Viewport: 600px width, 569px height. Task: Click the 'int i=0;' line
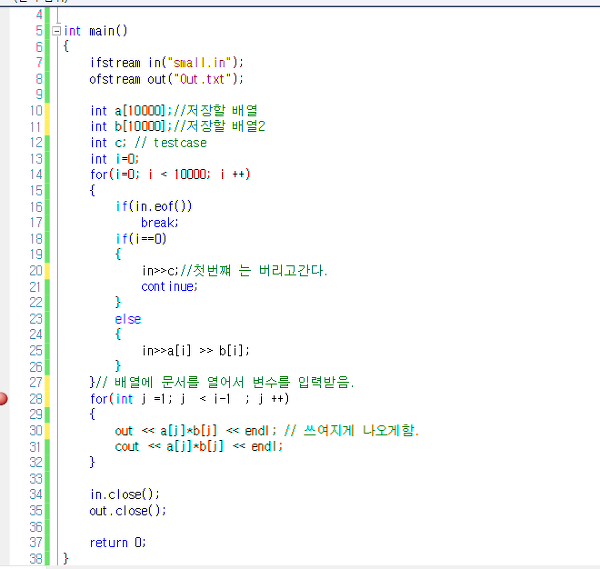pyautogui.click(x=114, y=159)
